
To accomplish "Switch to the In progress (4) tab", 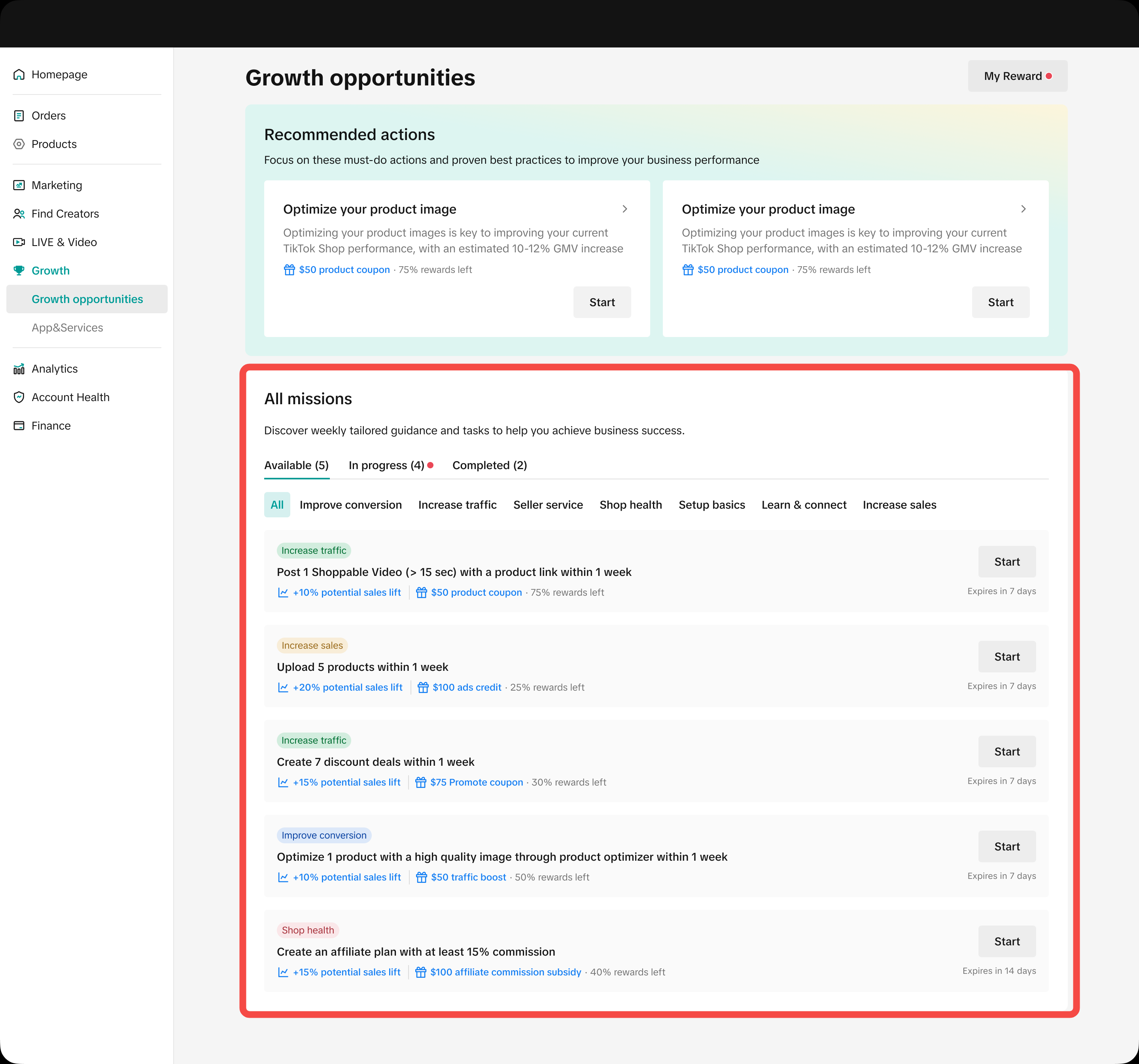I will coord(386,465).
